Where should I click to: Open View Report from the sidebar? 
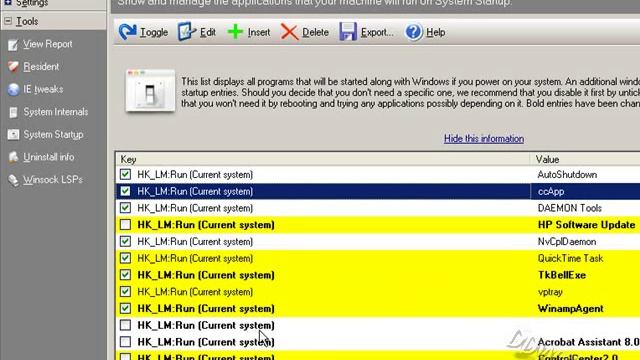click(x=48, y=44)
